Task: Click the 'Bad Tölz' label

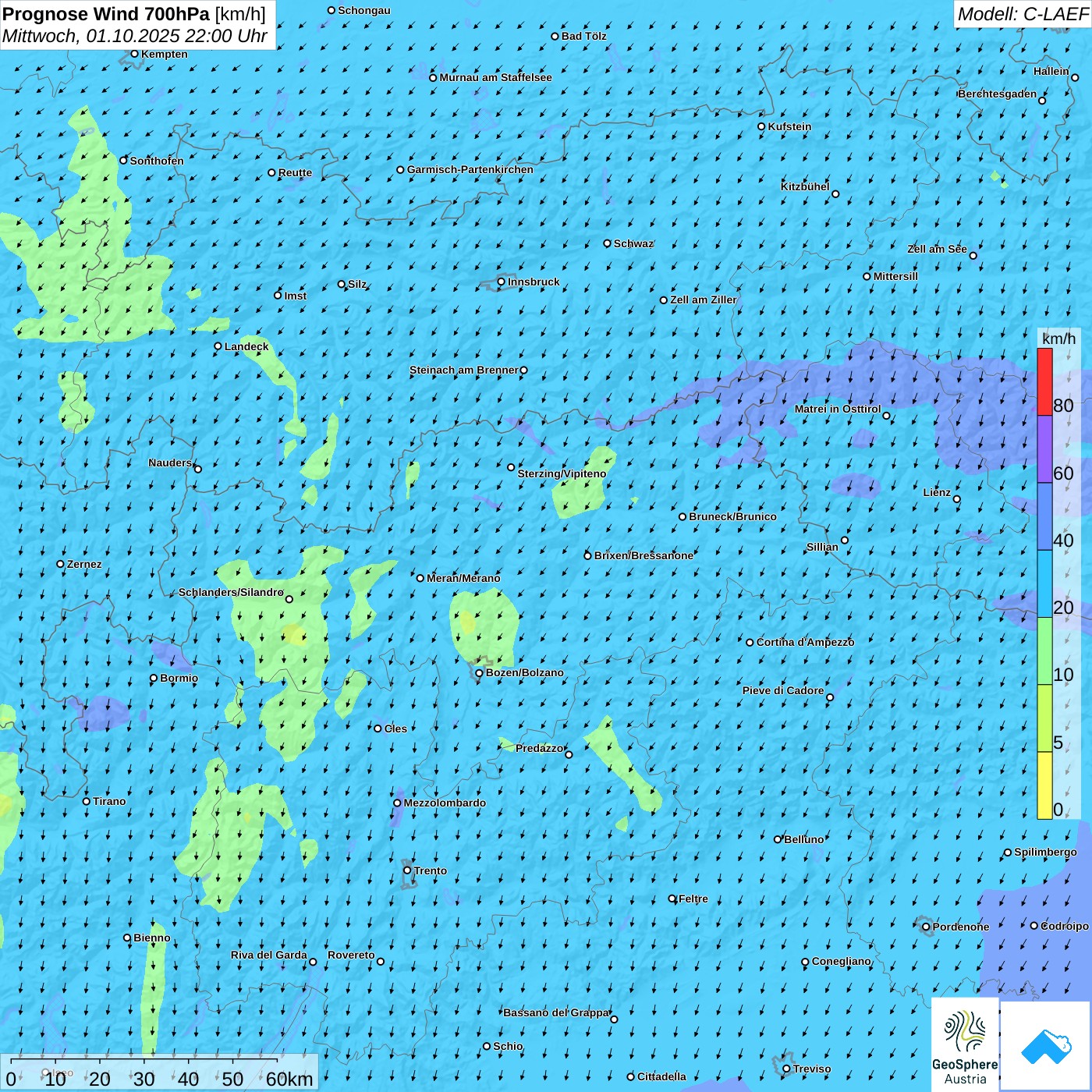Action: click(x=584, y=36)
